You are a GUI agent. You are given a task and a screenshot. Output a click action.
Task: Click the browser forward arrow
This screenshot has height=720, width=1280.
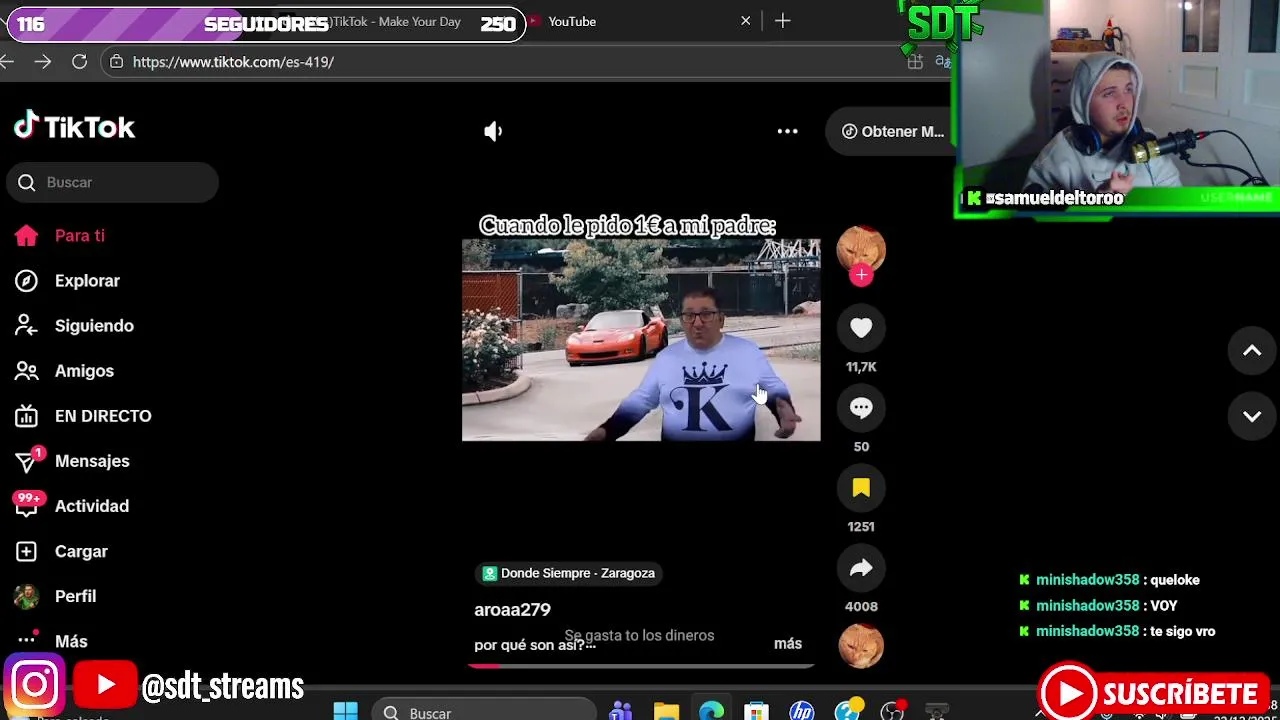42,62
